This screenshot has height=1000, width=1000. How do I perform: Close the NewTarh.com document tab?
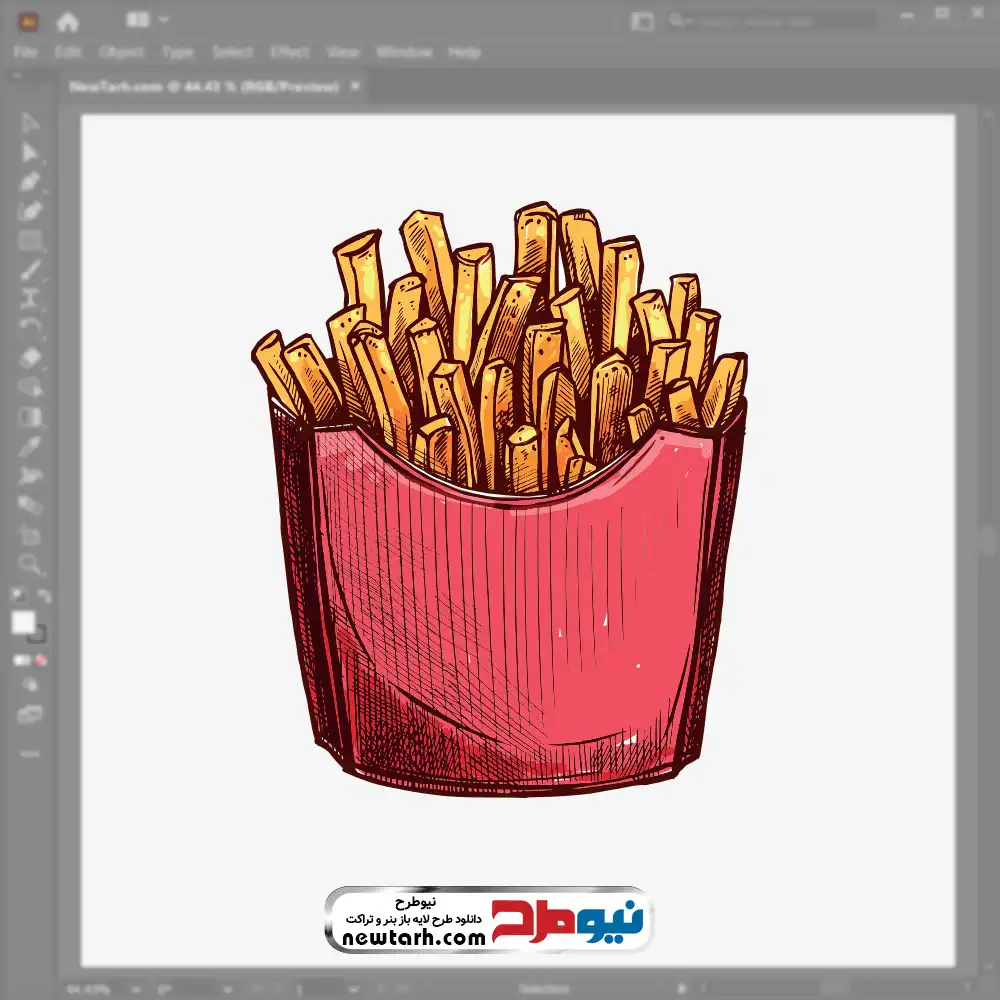pos(354,87)
